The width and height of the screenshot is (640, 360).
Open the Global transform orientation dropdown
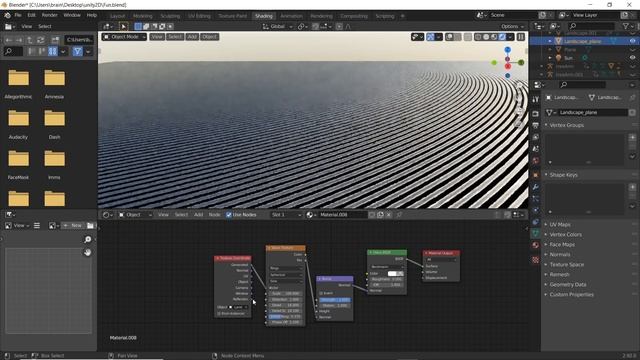tap(278, 27)
